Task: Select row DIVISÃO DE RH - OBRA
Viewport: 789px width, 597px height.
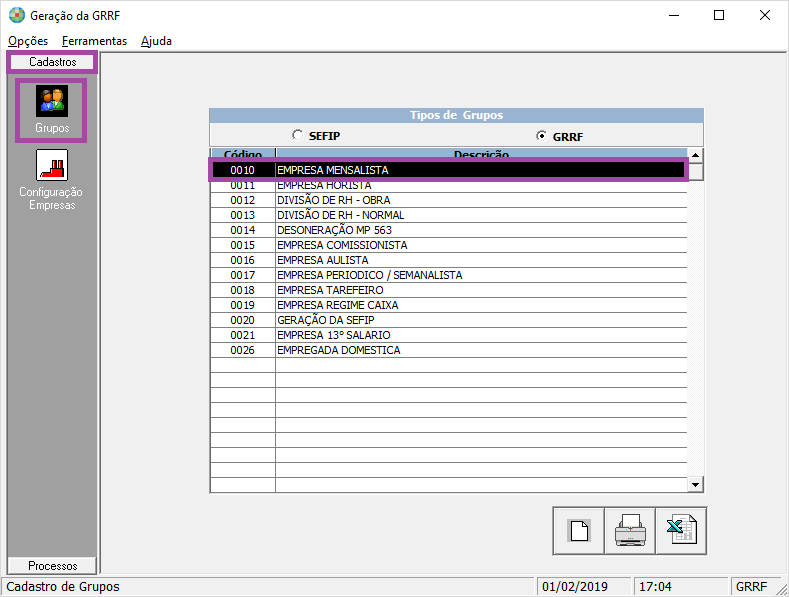Action: 449,200
